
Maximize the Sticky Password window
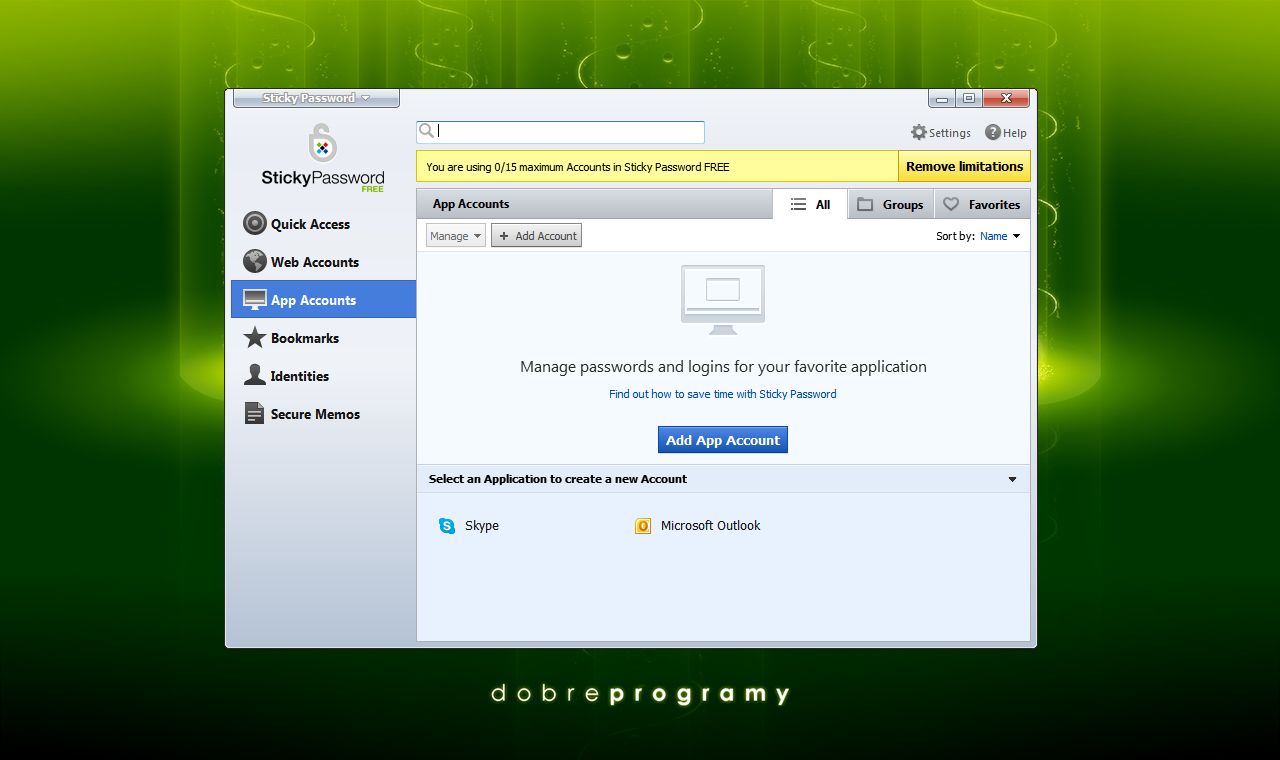pos(968,98)
